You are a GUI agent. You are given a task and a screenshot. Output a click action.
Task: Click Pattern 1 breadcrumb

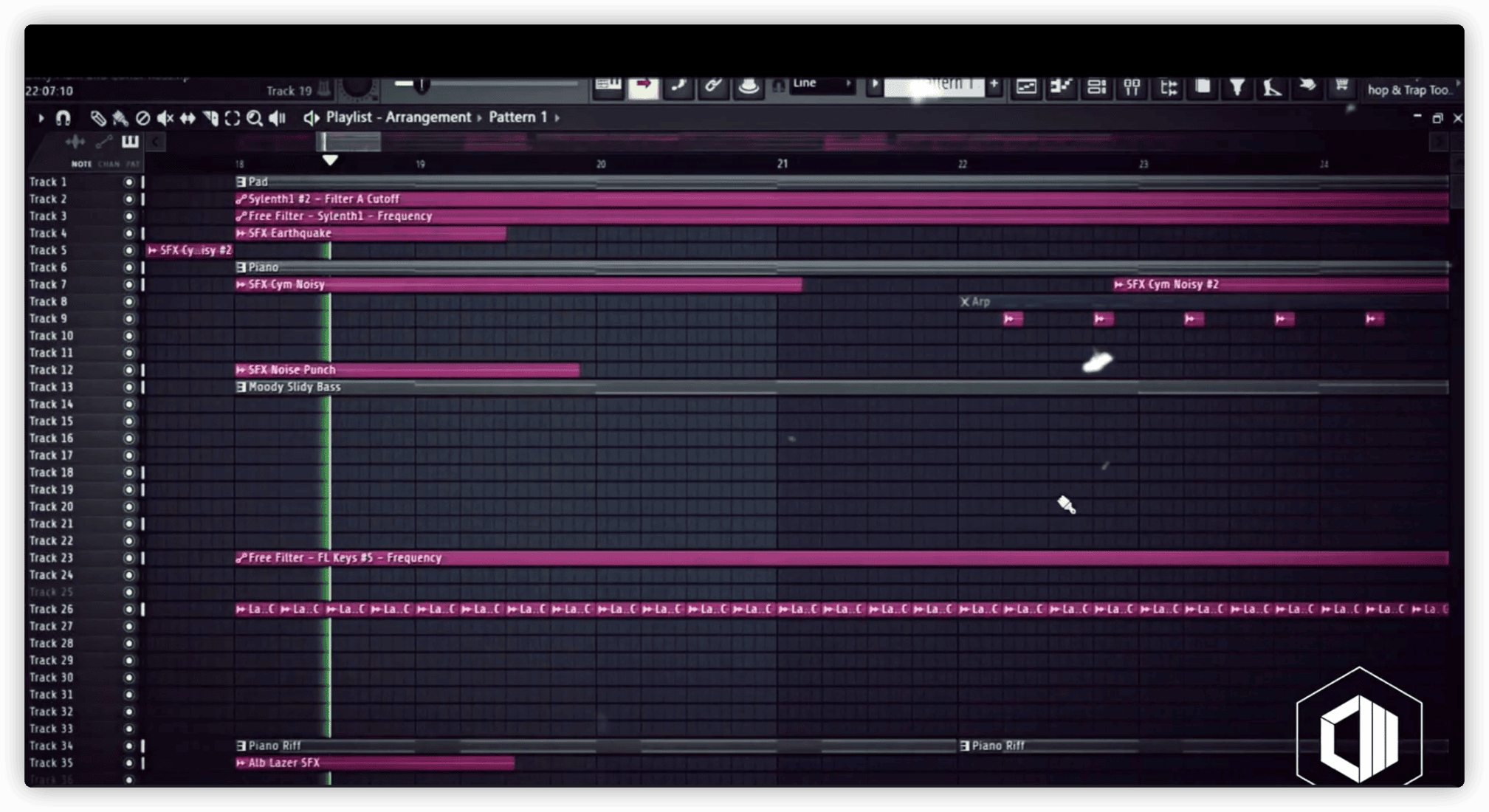[518, 117]
